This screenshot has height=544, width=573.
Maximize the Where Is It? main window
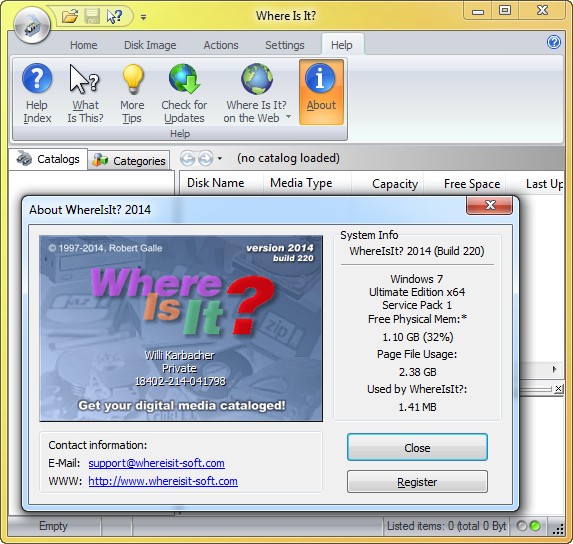pos(505,10)
